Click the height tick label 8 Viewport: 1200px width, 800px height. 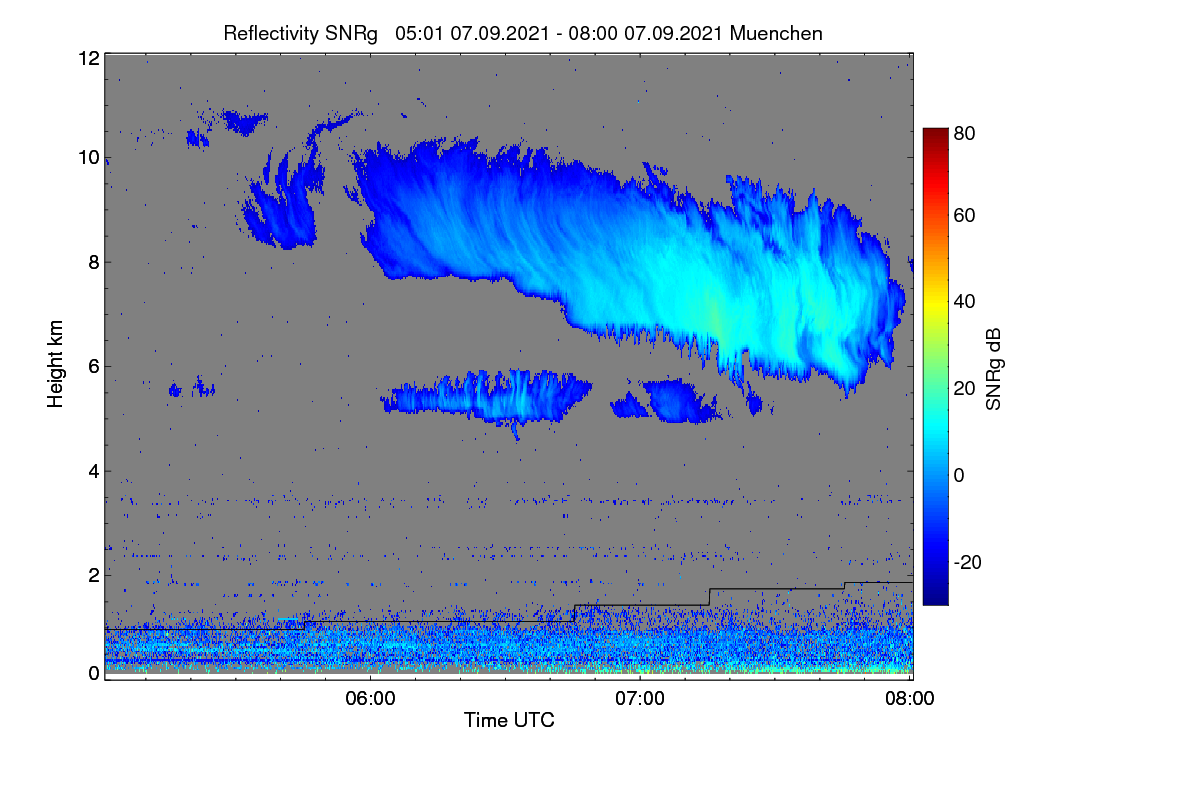pos(93,262)
